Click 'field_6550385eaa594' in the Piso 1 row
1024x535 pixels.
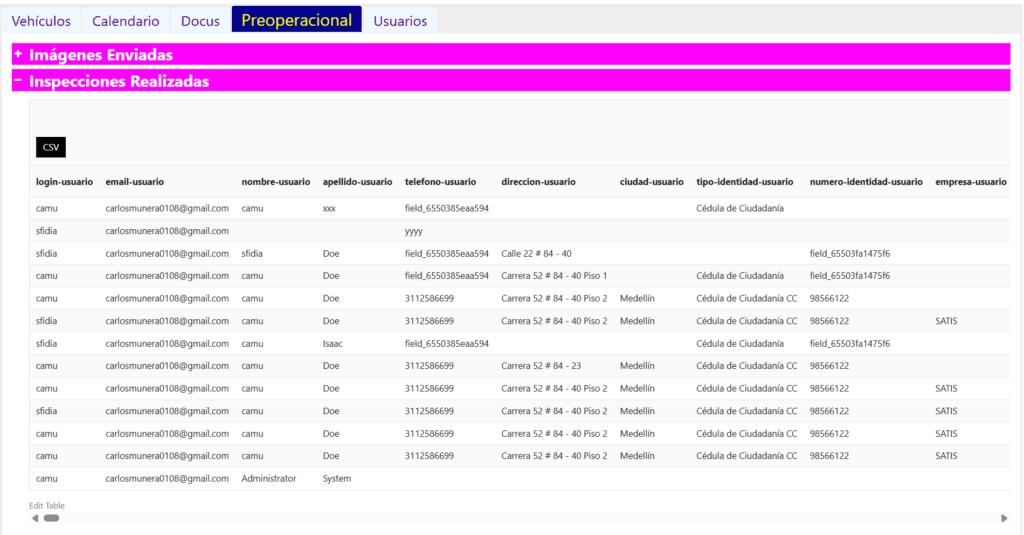(x=447, y=276)
